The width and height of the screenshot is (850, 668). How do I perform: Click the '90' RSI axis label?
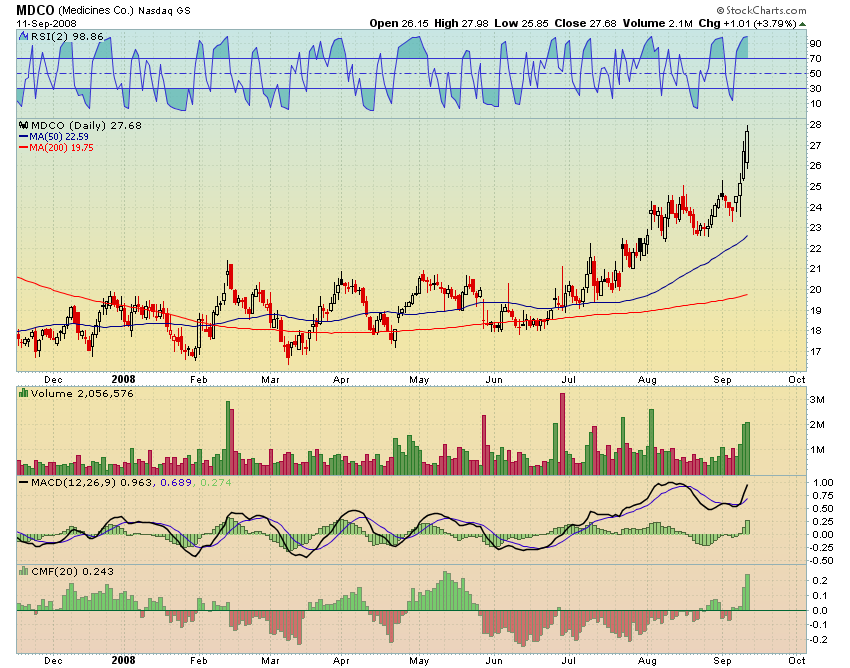tap(815, 43)
